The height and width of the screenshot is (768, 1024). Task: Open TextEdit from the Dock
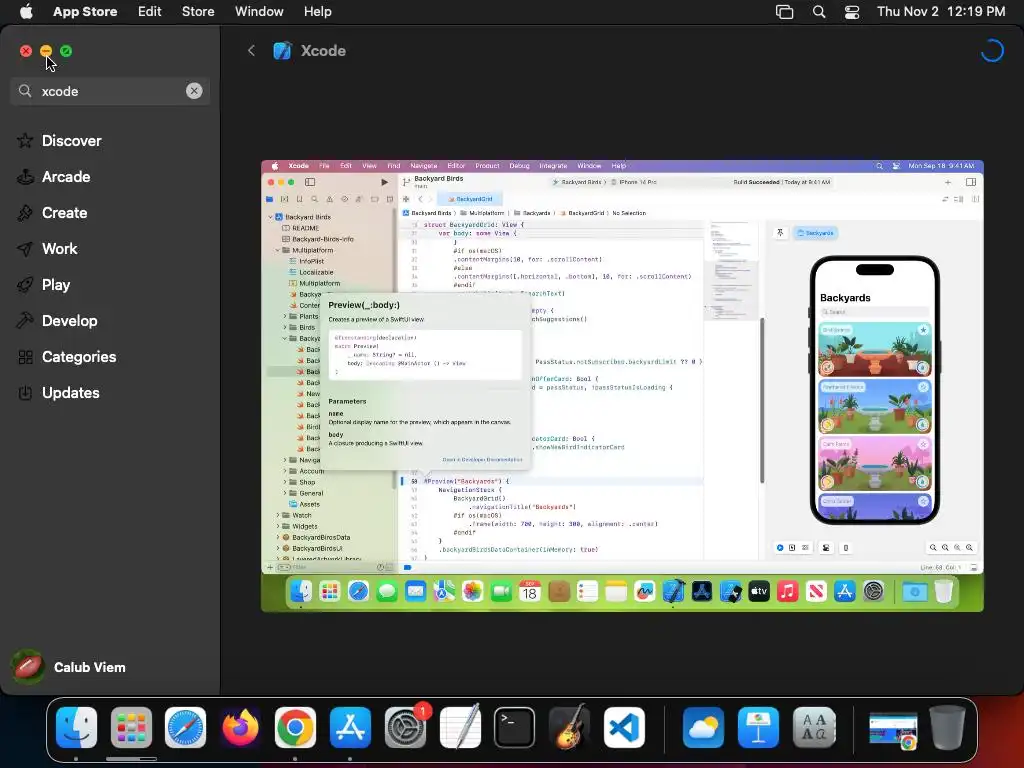click(x=460, y=727)
